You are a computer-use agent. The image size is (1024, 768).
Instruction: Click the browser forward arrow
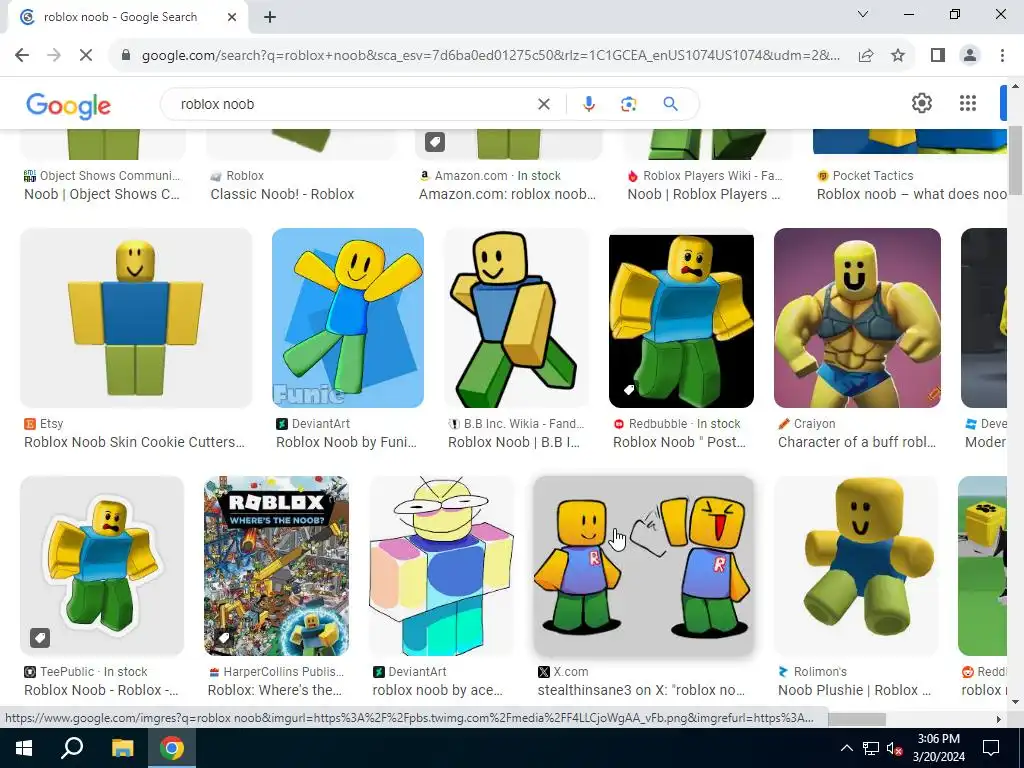54,56
